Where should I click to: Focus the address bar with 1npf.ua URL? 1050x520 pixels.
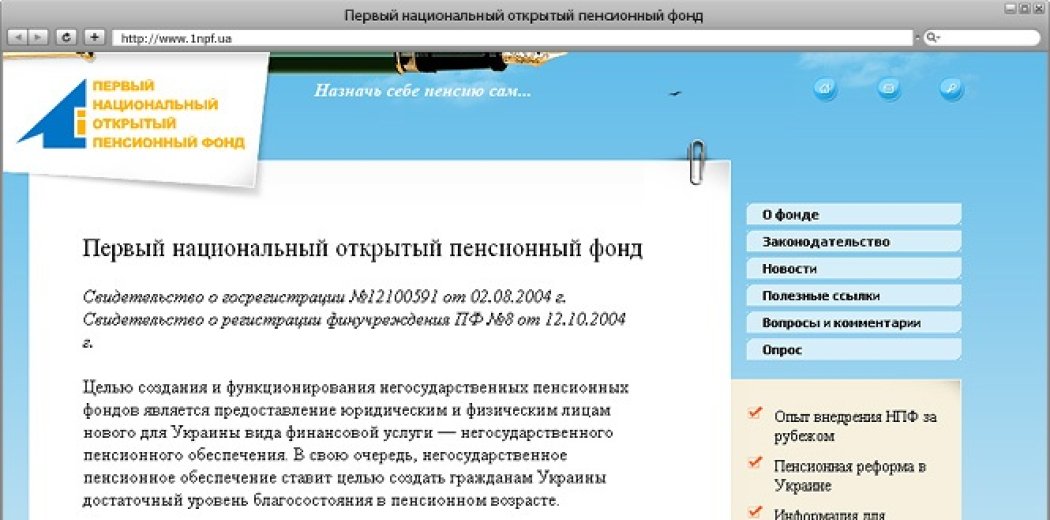[512, 38]
